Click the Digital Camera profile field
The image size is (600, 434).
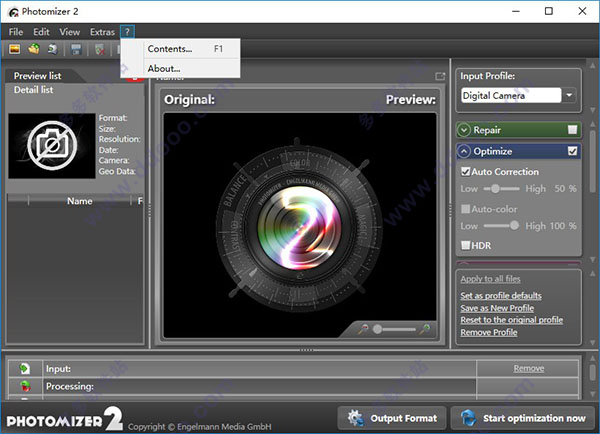pyautogui.click(x=511, y=95)
